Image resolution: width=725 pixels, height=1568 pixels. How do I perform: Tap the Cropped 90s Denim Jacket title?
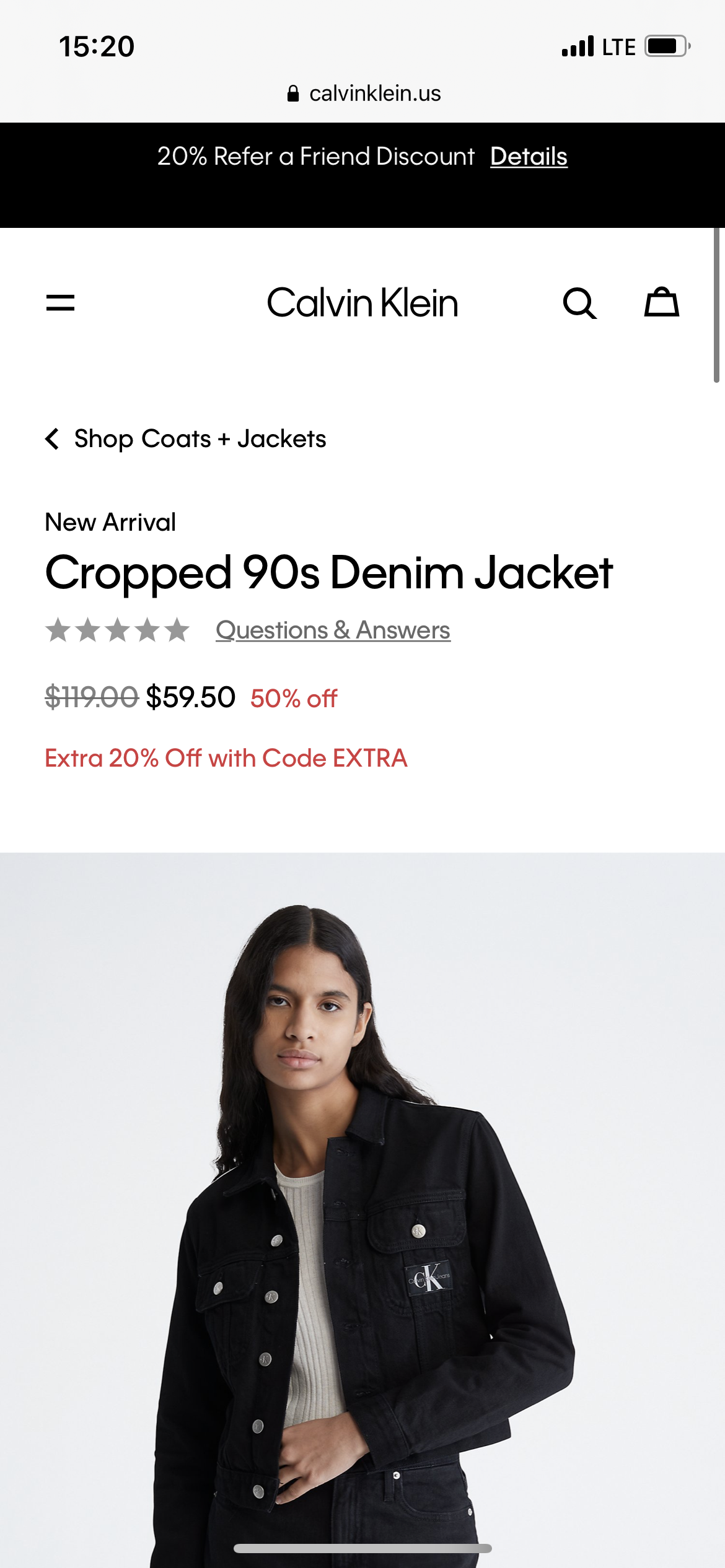(329, 573)
